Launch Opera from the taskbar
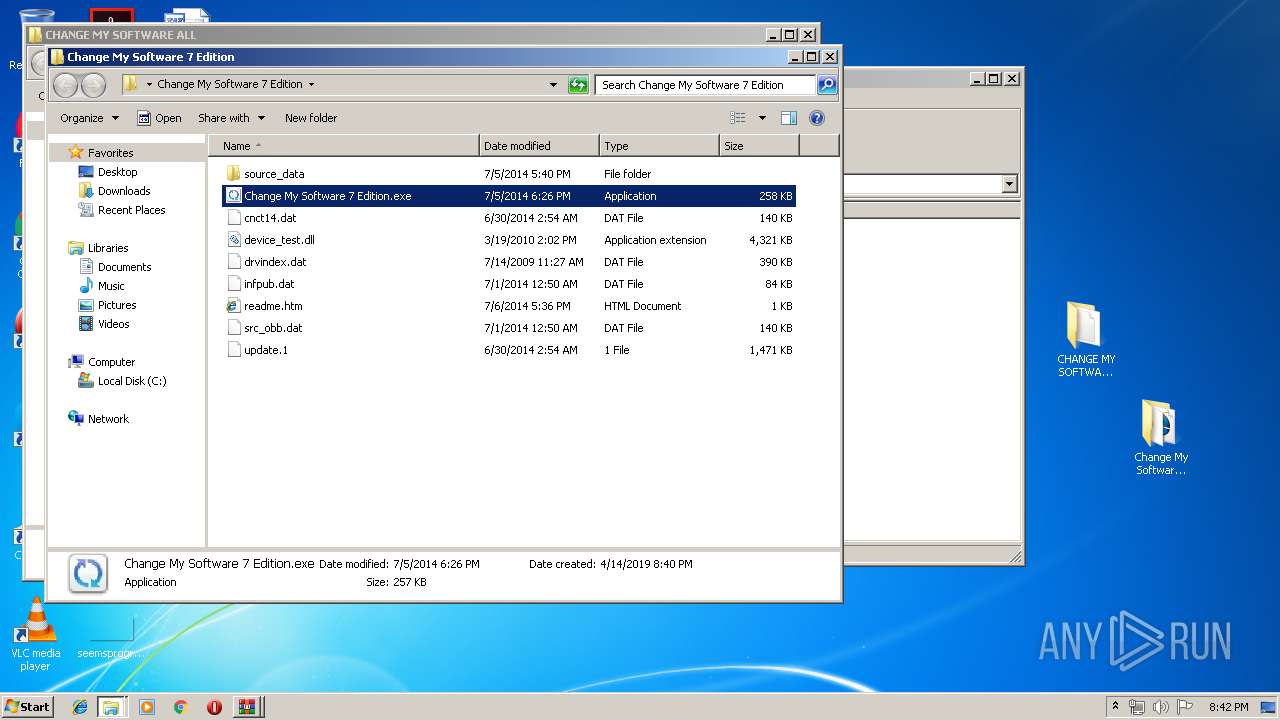1280x720 pixels. (214, 707)
